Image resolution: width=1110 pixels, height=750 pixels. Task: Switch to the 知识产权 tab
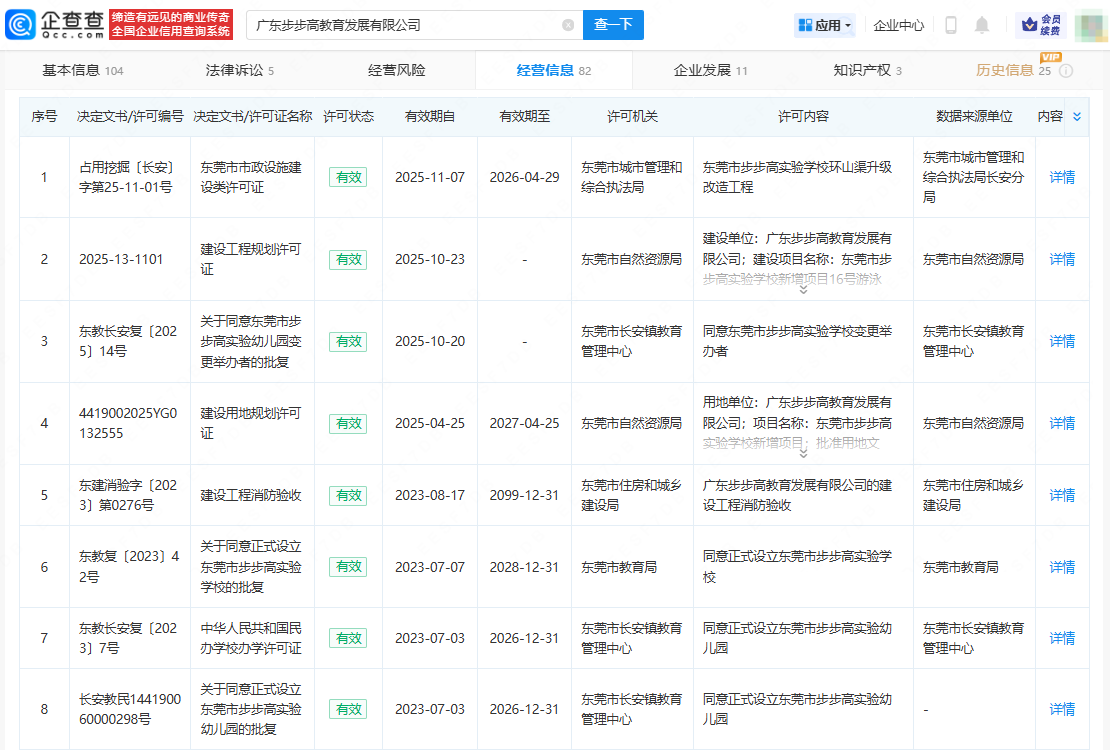pos(867,70)
